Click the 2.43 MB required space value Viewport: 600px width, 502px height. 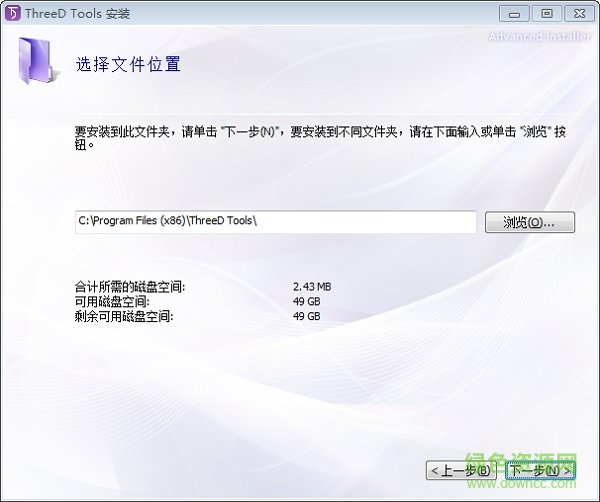pos(312,287)
